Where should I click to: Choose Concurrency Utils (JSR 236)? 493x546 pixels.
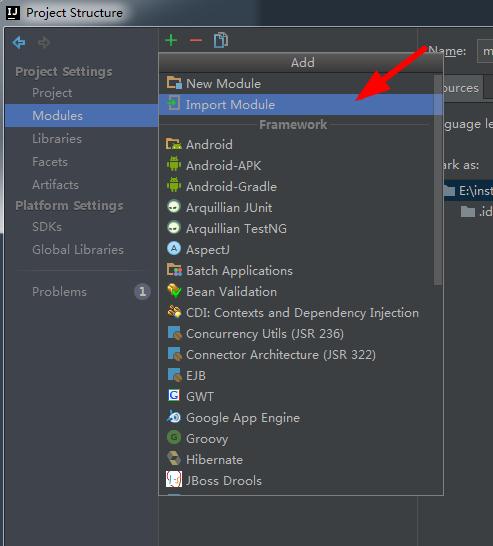[301, 334]
